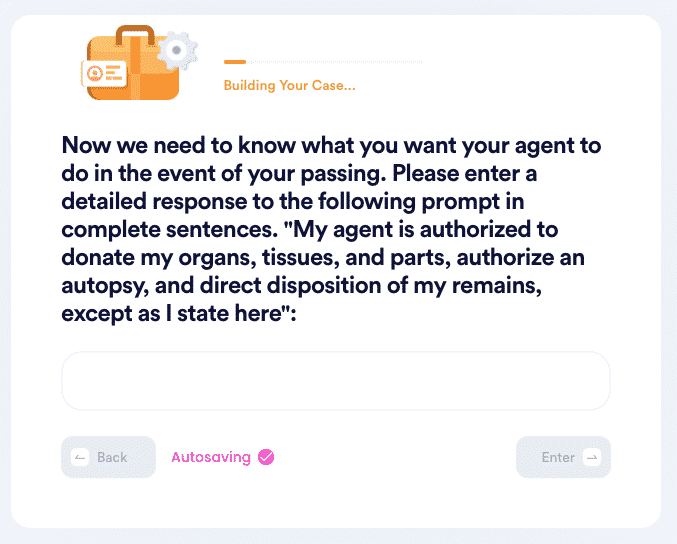Image resolution: width=677 pixels, height=544 pixels.
Task: Click the "Now we need to know" heading
Action: coord(332,229)
